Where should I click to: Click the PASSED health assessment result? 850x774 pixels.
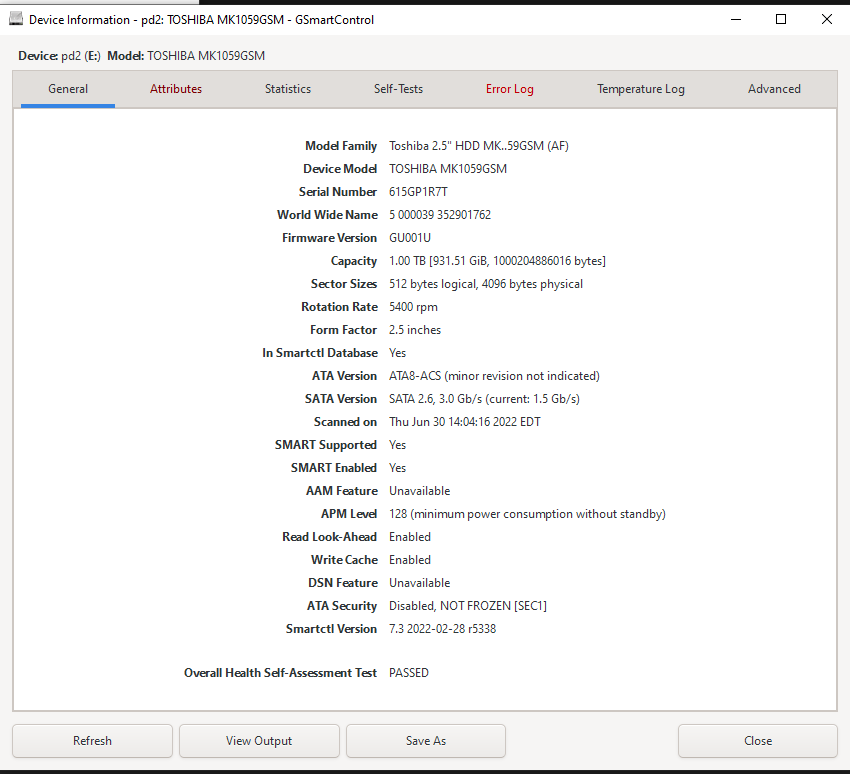click(408, 673)
